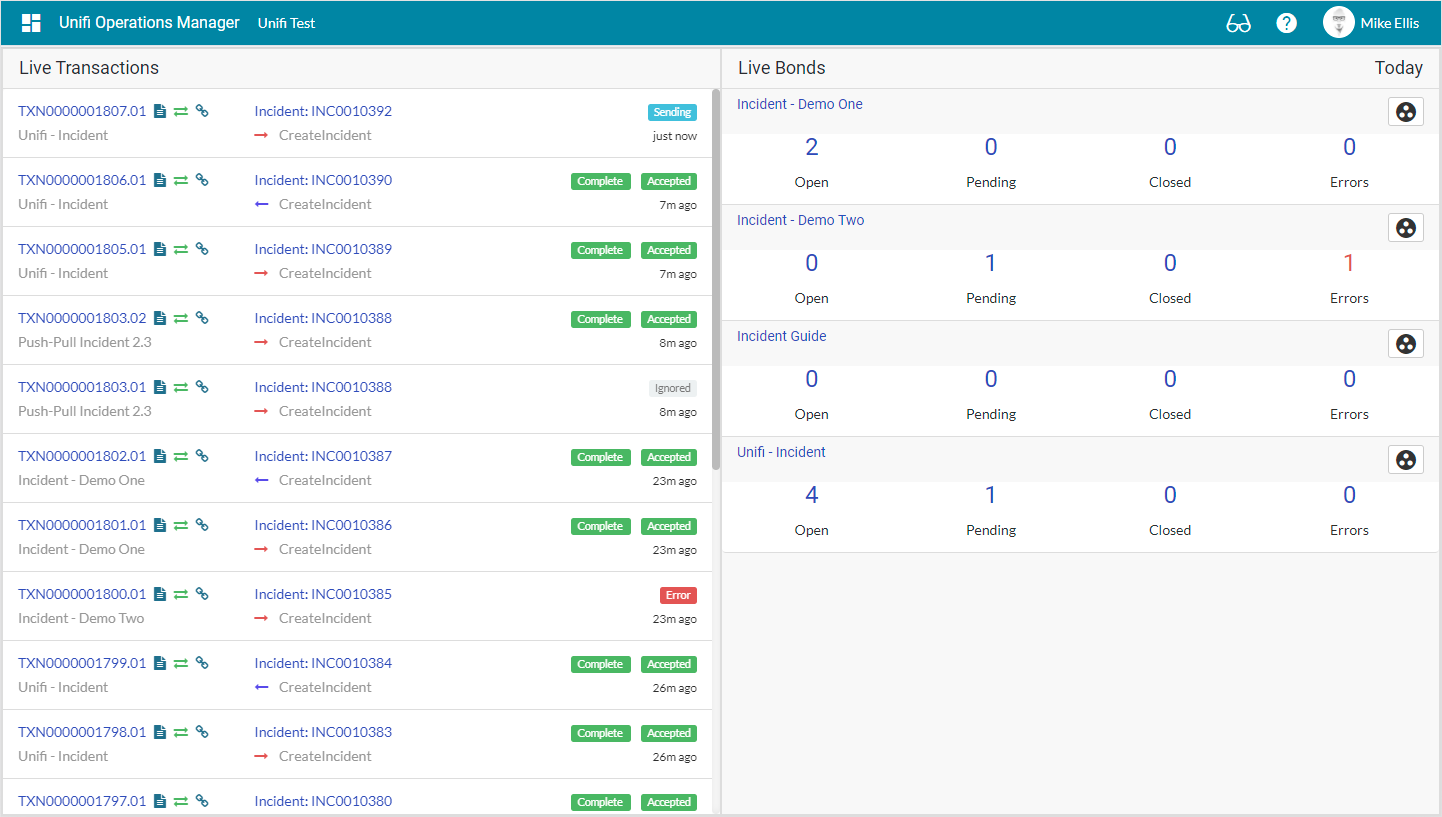The image size is (1442, 817).
Task: Open the bond icon button for Unifi - Incident
Action: coord(1405,460)
